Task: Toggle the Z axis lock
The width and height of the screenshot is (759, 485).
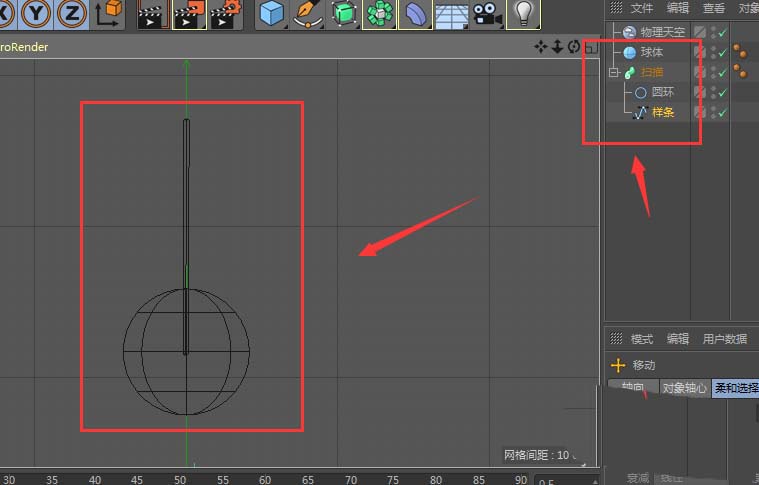Action: click(x=72, y=13)
